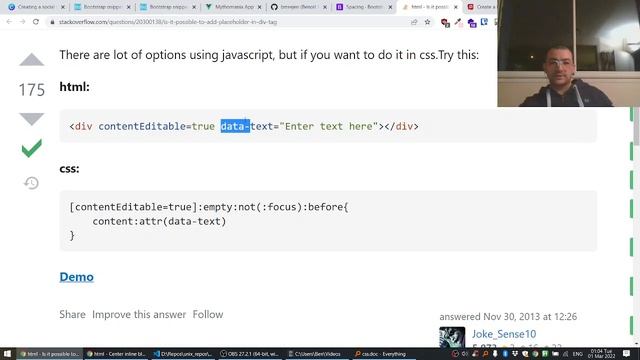The width and height of the screenshot is (640, 360).
Task: Click the answered Nov 30, 2013 timestamp
Action: pyautogui.click(x=508, y=316)
